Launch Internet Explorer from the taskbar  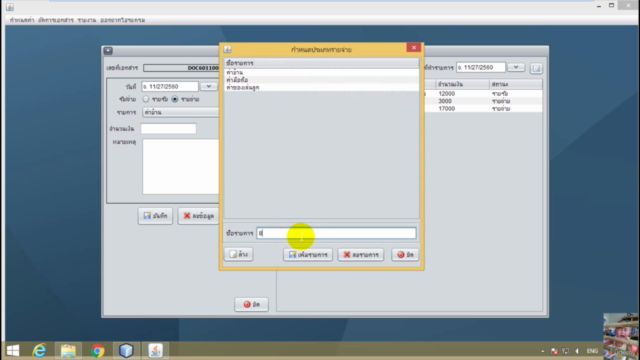(40, 351)
